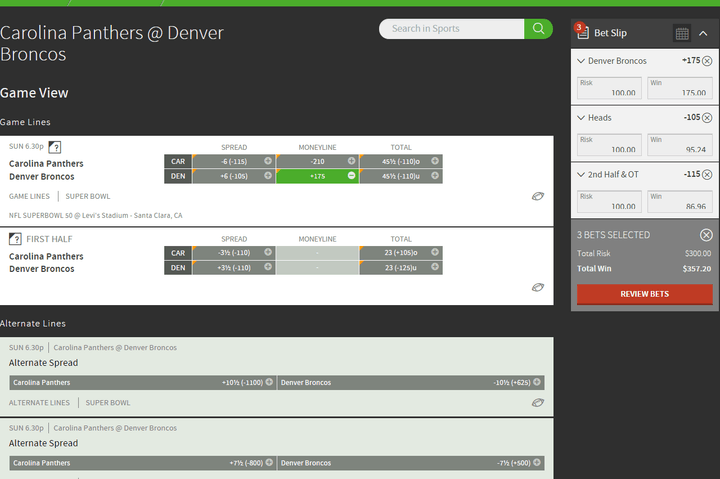Remove the Denver Broncos +175 bet

coord(707,61)
